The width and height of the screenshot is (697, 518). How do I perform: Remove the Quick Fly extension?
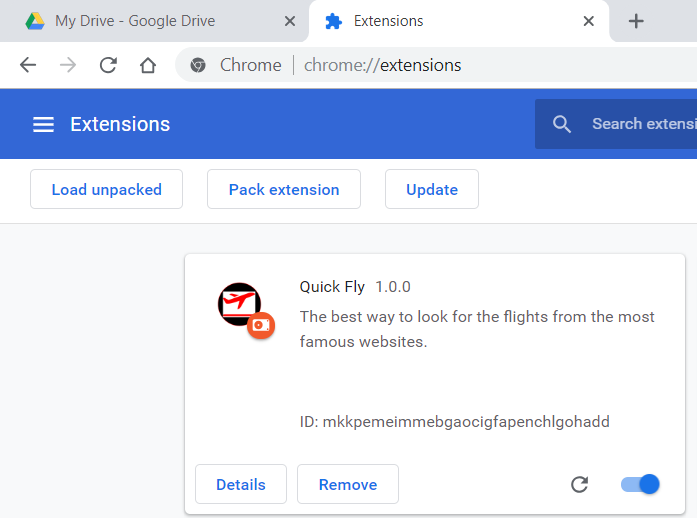[x=348, y=484]
